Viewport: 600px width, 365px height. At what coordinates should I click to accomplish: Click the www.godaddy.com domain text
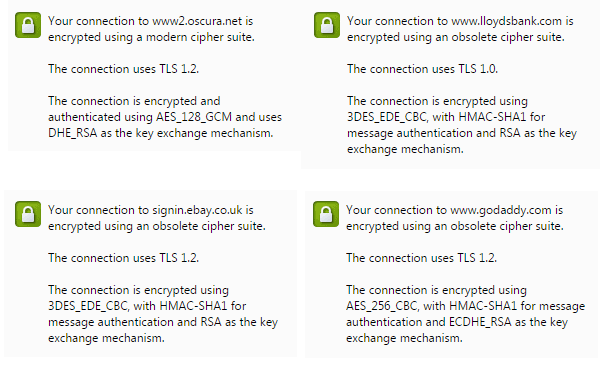501,210
